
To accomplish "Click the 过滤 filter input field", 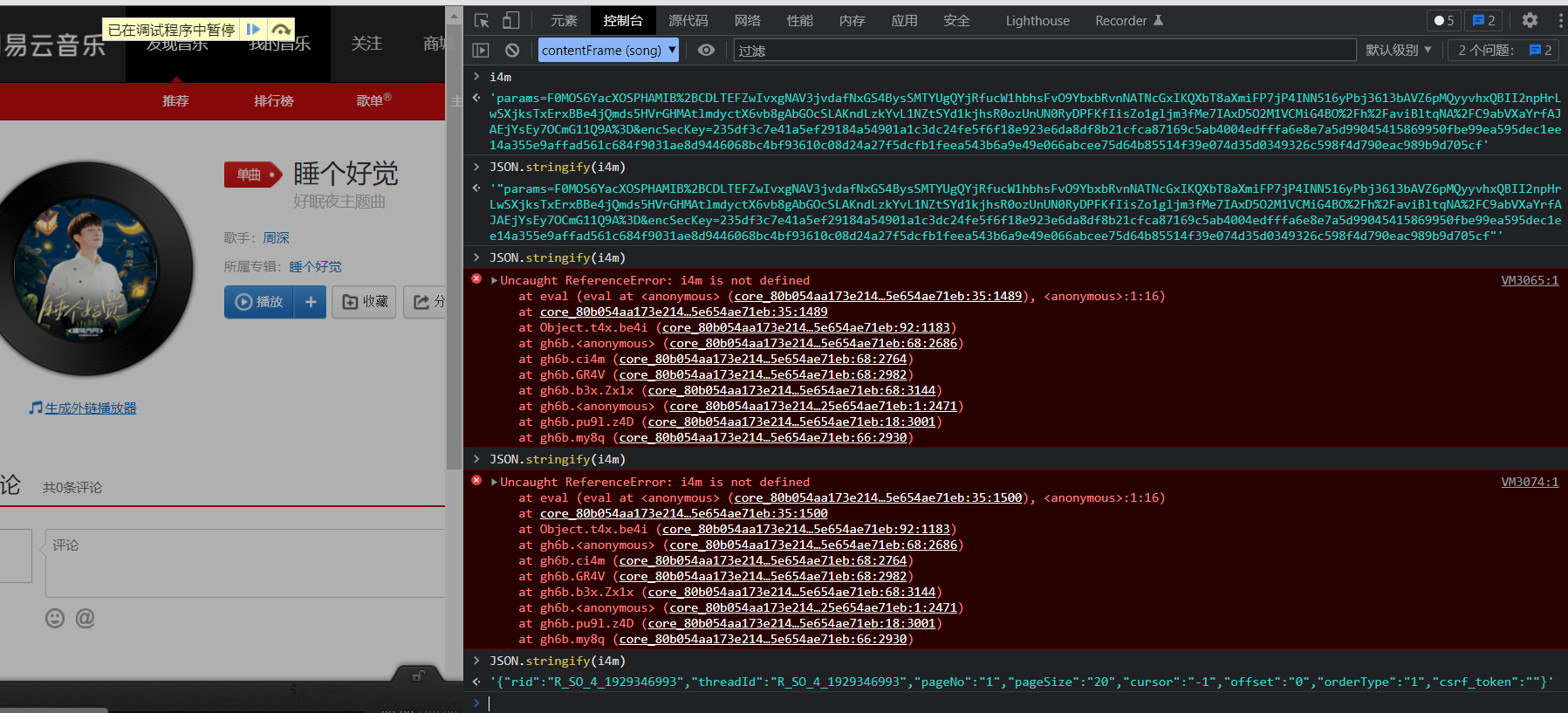I will coord(1044,51).
